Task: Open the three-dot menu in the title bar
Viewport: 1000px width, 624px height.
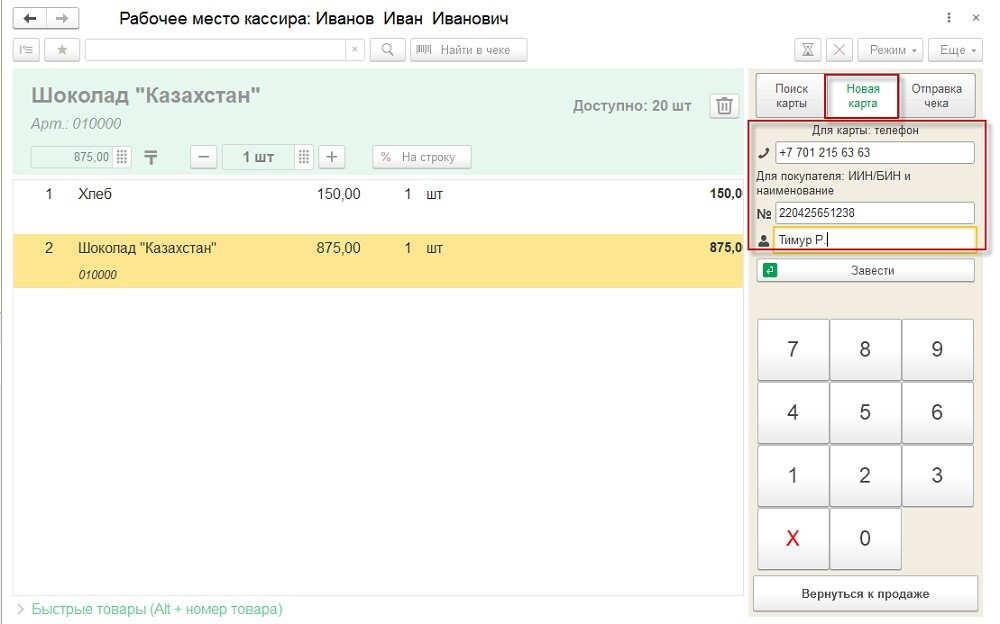Action: click(948, 19)
